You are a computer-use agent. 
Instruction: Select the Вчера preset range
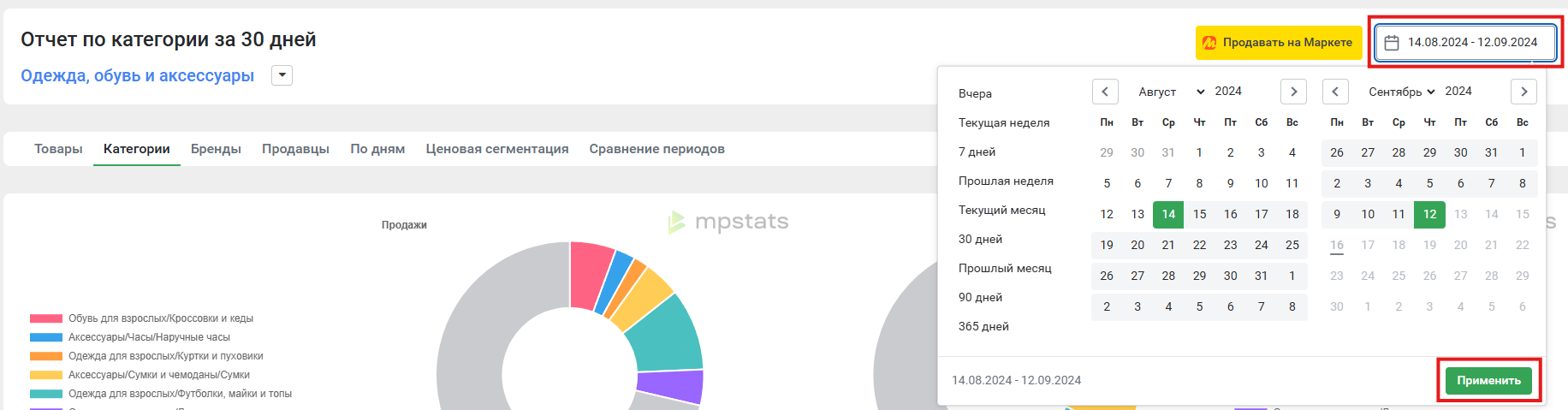coord(976,93)
